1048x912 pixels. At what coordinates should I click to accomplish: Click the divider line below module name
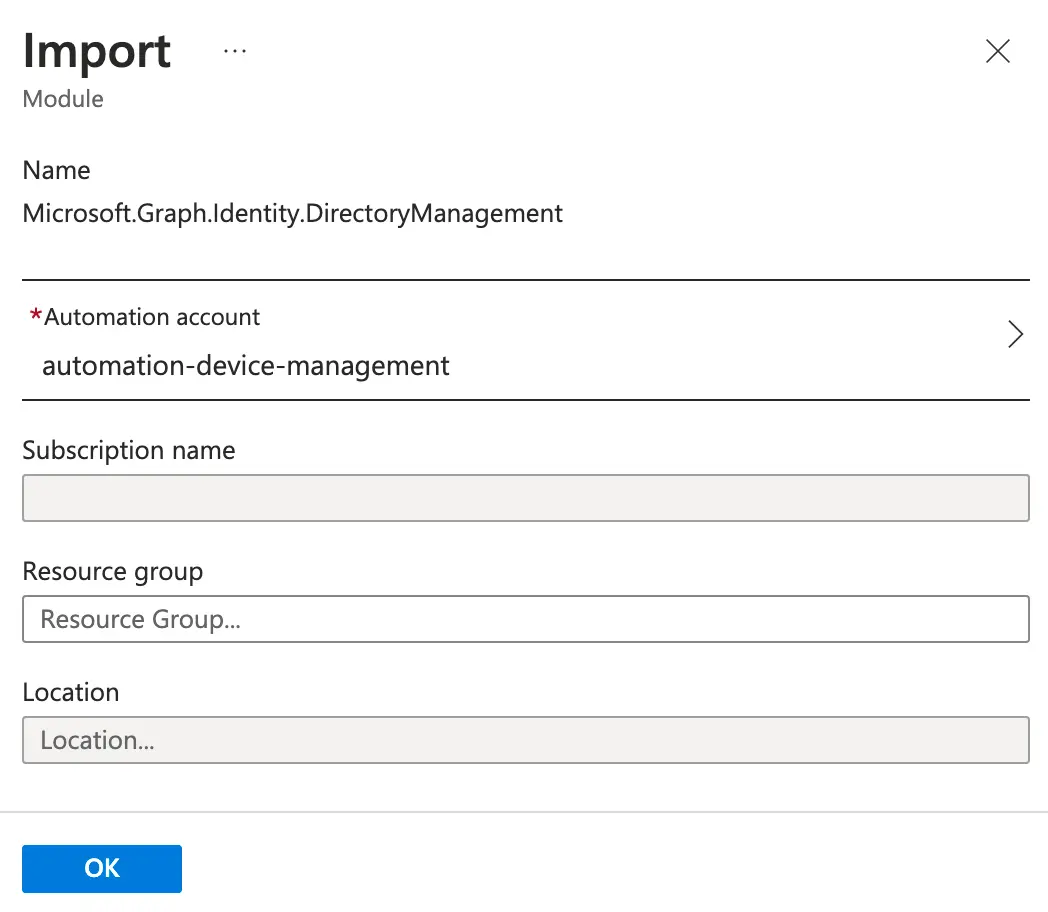click(525, 279)
